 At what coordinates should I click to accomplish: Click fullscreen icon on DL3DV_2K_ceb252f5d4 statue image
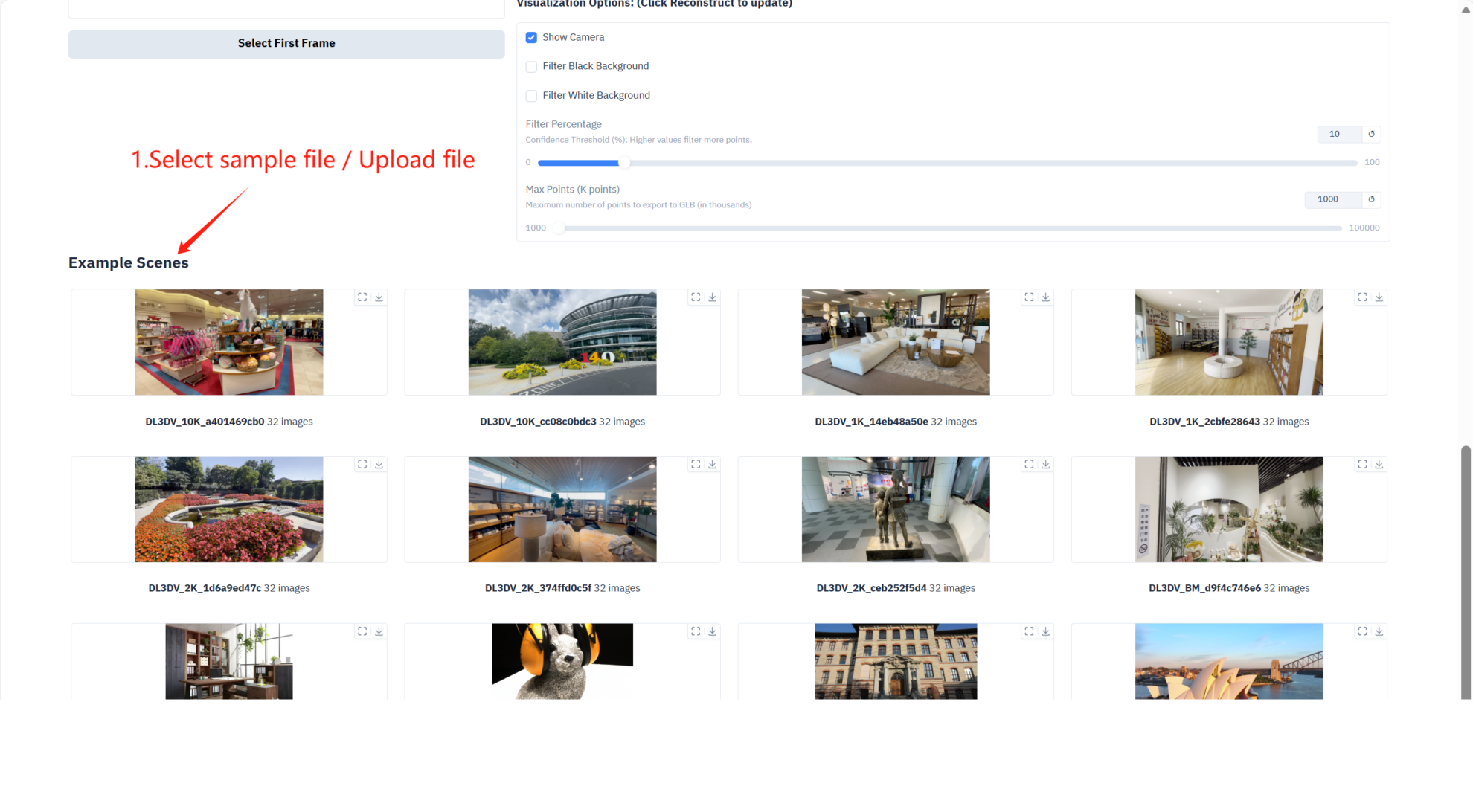tap(1029, 464)
